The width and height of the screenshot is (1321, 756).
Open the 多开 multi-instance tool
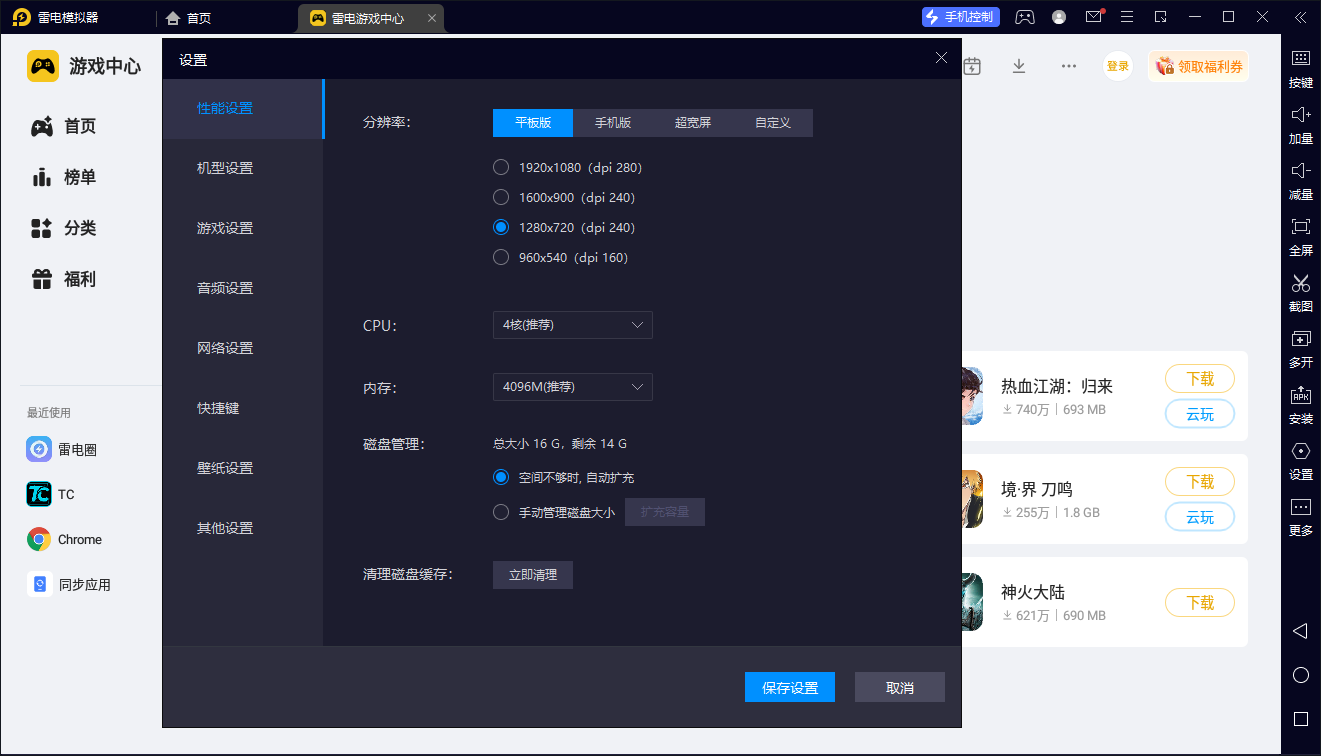click(1300, 348)
